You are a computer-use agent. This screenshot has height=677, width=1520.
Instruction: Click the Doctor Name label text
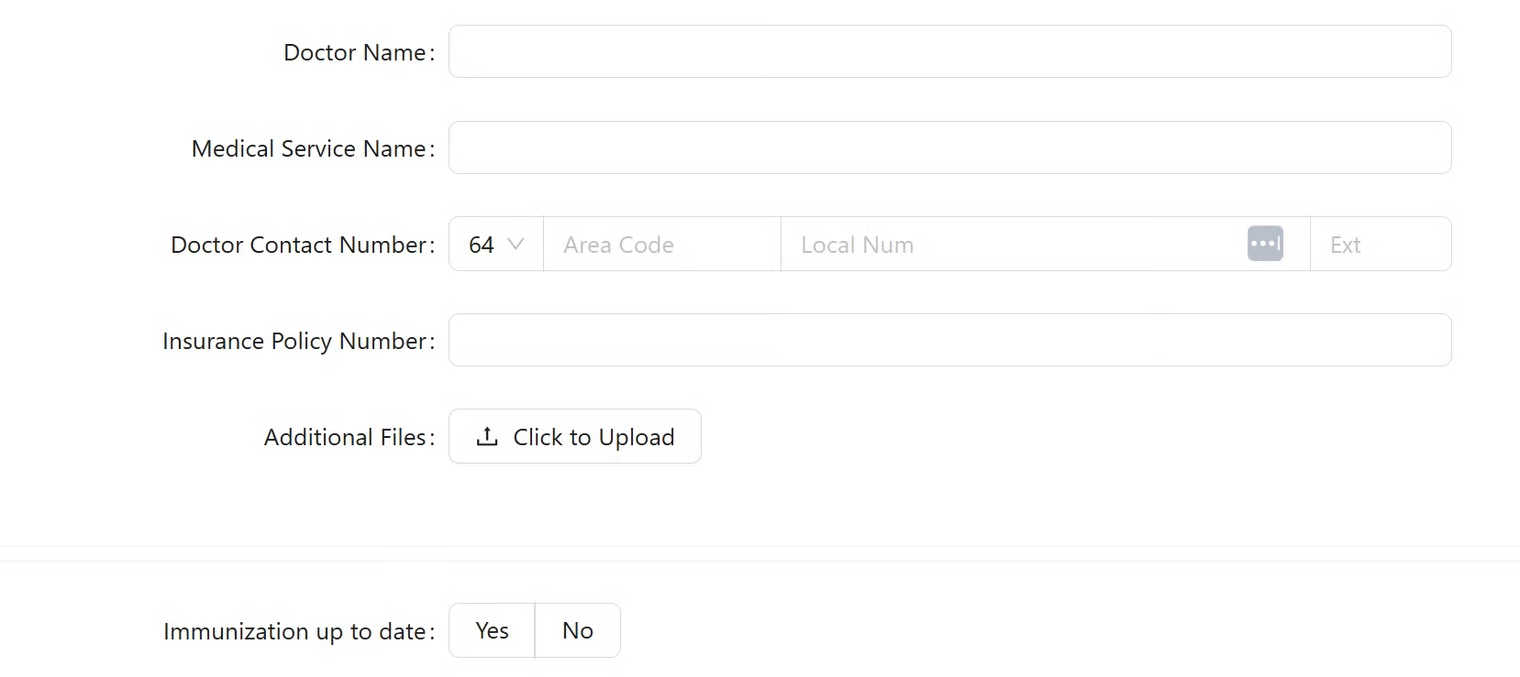pos(355,53)
